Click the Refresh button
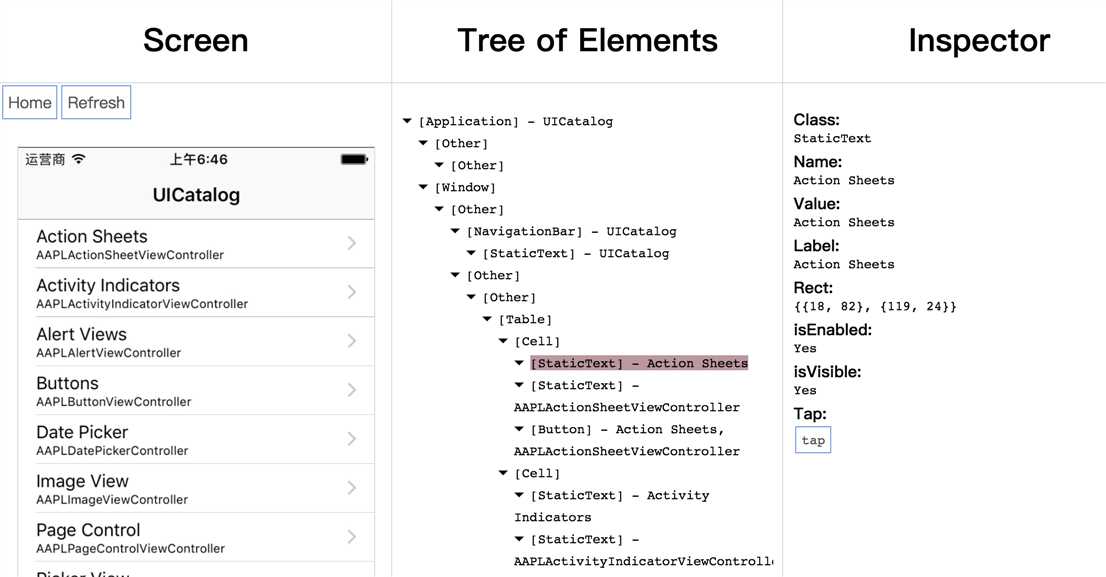Screen dimensions: 1106x577 coord(96,102)
